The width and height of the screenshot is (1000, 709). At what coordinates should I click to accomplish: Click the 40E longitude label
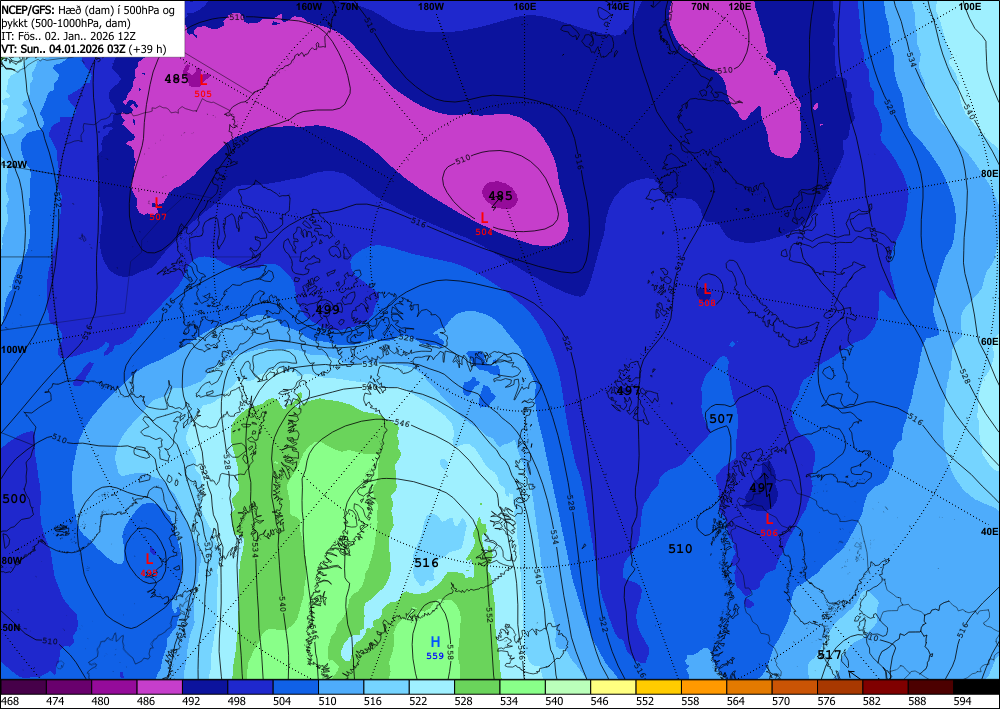(x=989, y=531)
